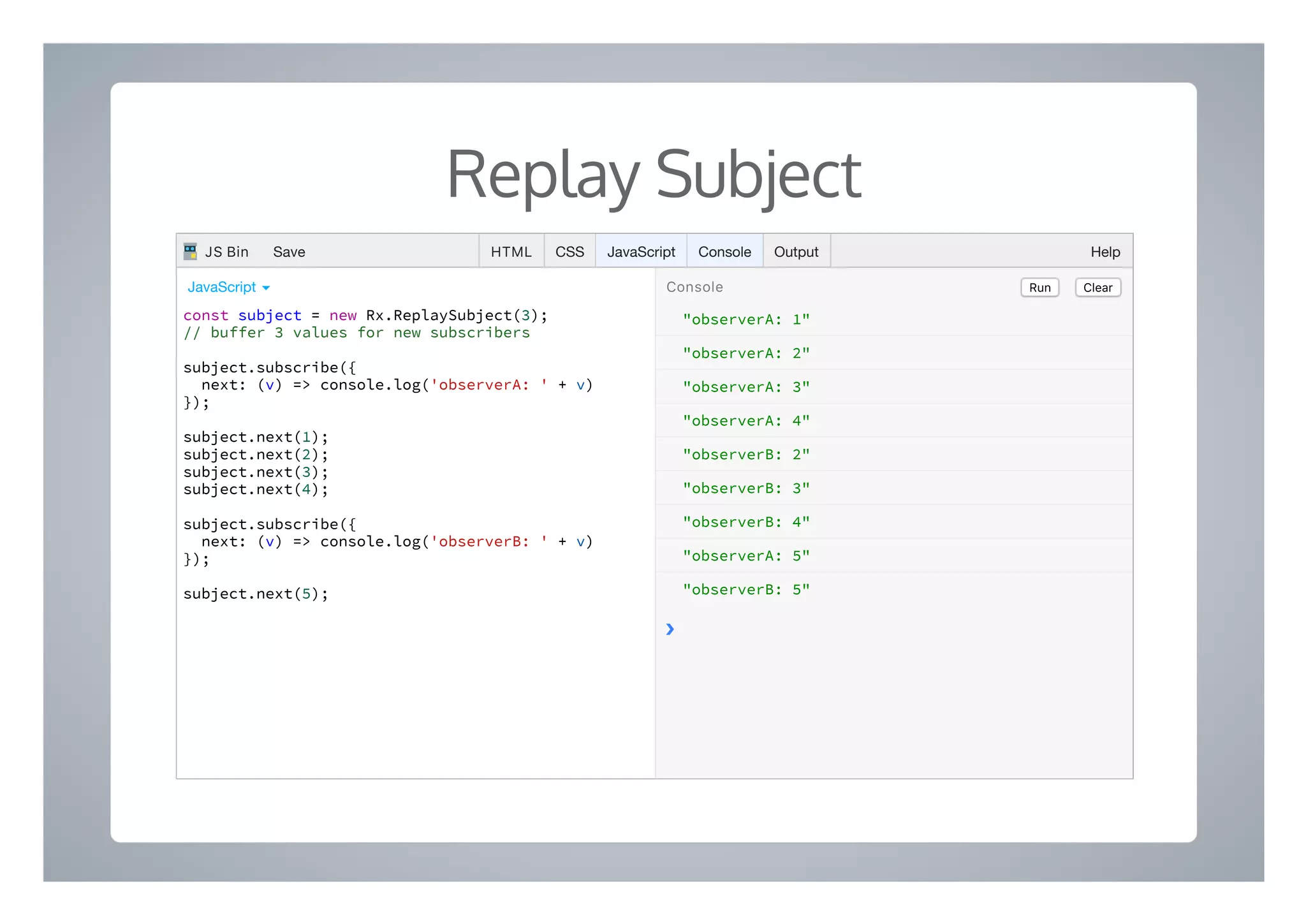Viewport: 1306px width, 924px height.
Task: Clear the console output
Action: pyautogui.click(x=1097, y=288)
